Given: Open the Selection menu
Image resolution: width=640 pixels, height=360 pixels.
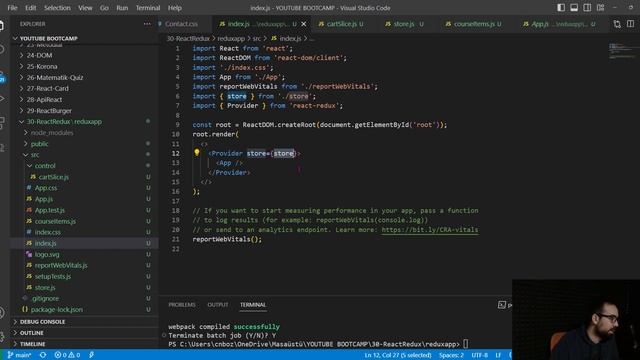Looking at the screenshot, I should (57, 8).
